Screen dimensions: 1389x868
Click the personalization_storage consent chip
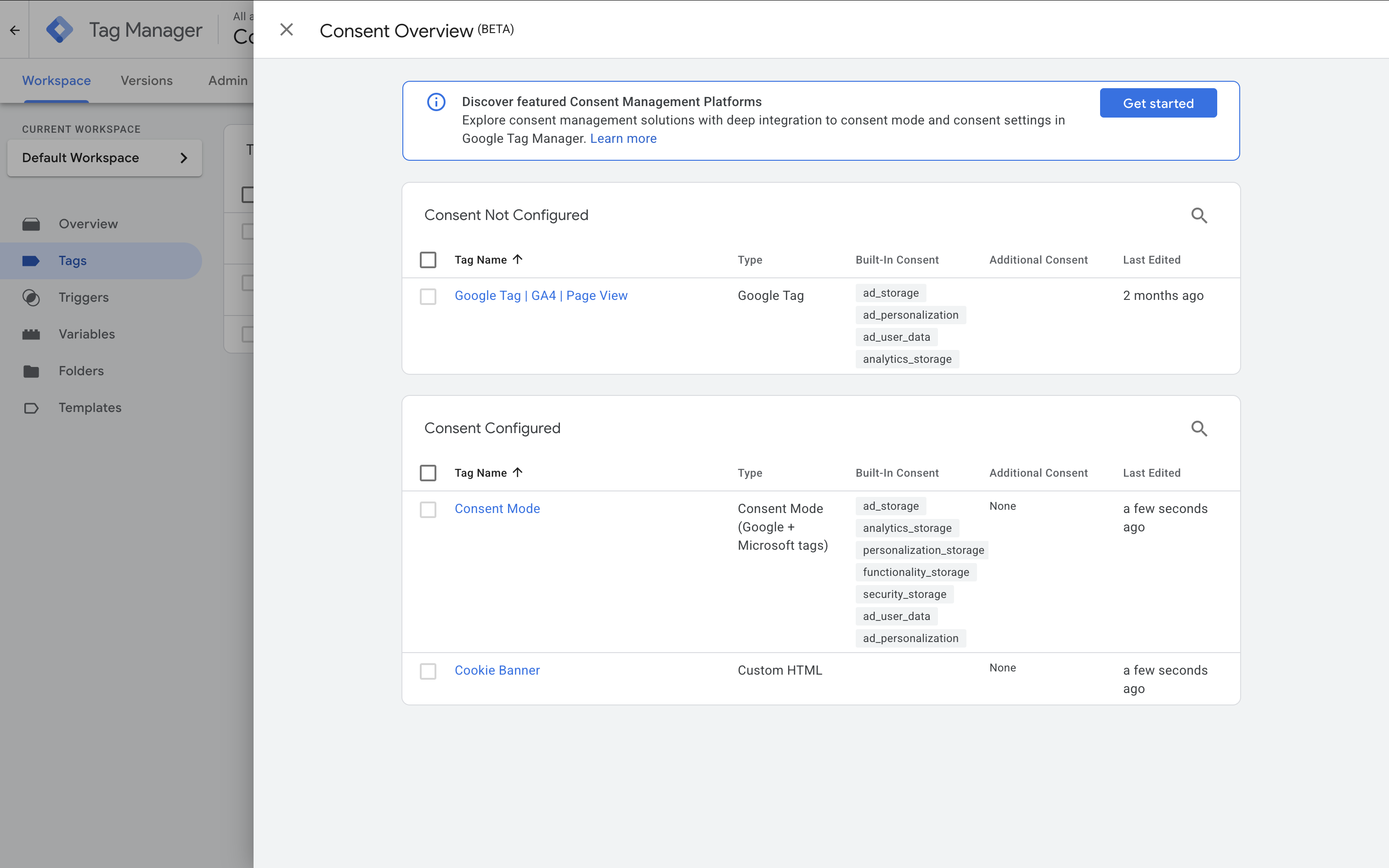point(923,550)
